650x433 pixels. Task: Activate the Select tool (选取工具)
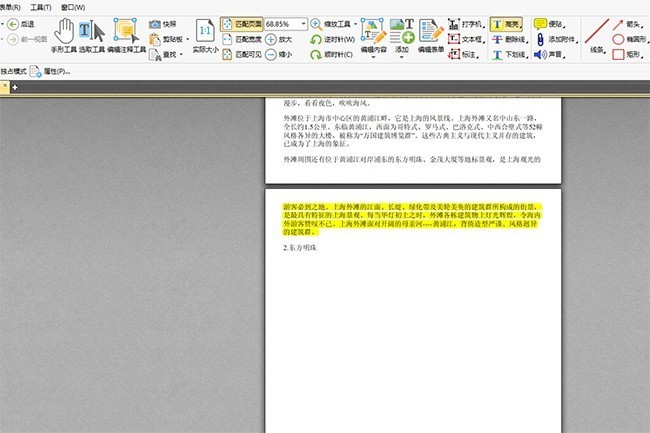click(92, 36)
